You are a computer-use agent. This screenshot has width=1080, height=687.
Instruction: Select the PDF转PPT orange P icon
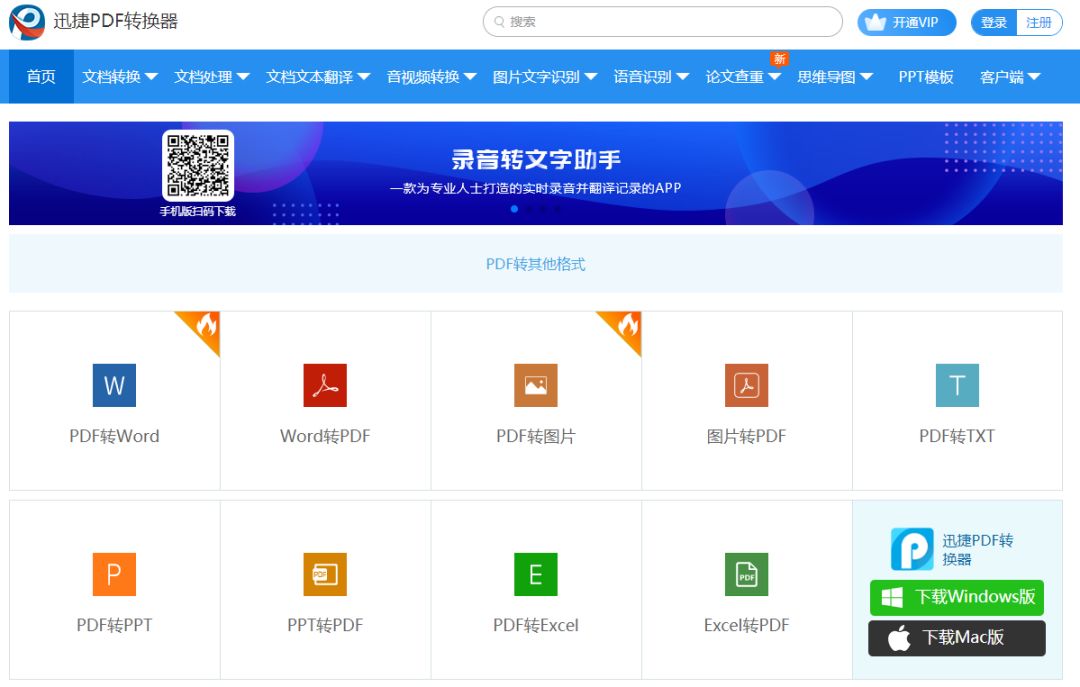114,575
